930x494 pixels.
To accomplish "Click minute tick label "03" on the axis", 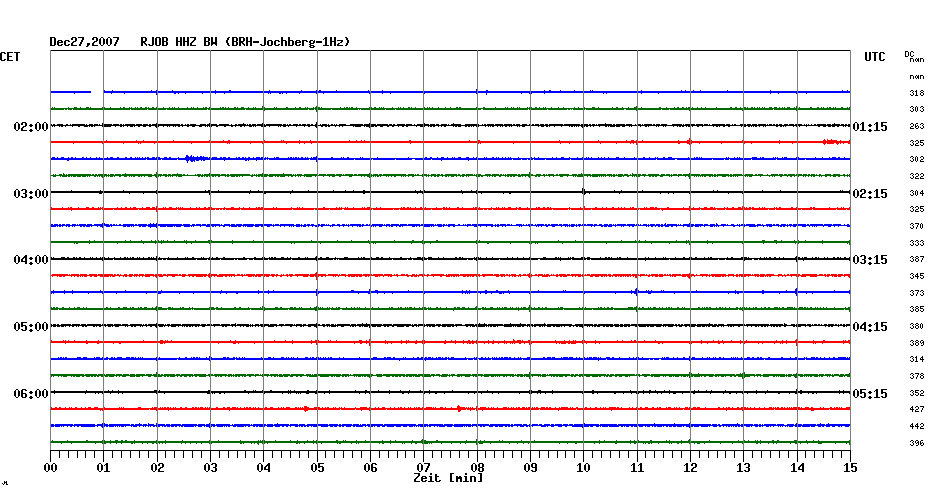I will pyautogui.click(x=210, y=468).
